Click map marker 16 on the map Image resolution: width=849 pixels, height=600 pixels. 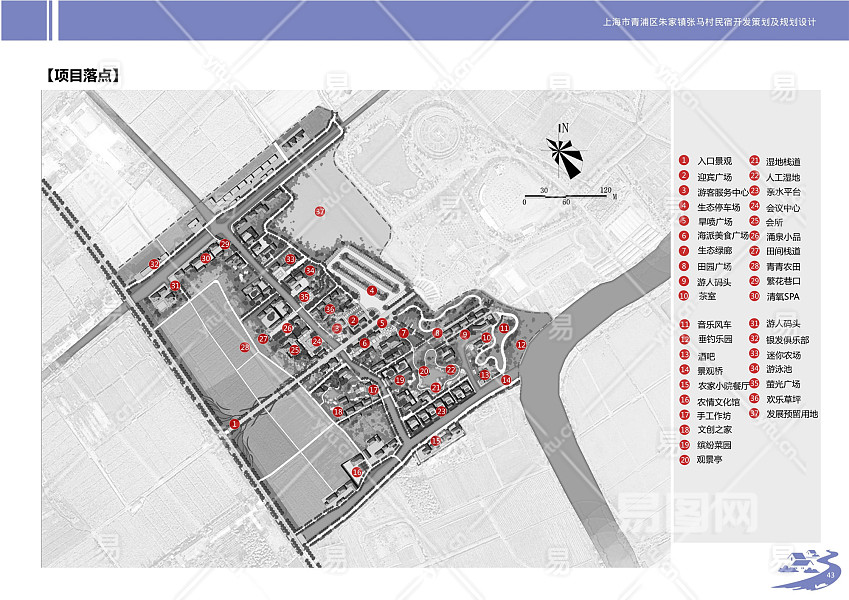[x=357, y=472]
